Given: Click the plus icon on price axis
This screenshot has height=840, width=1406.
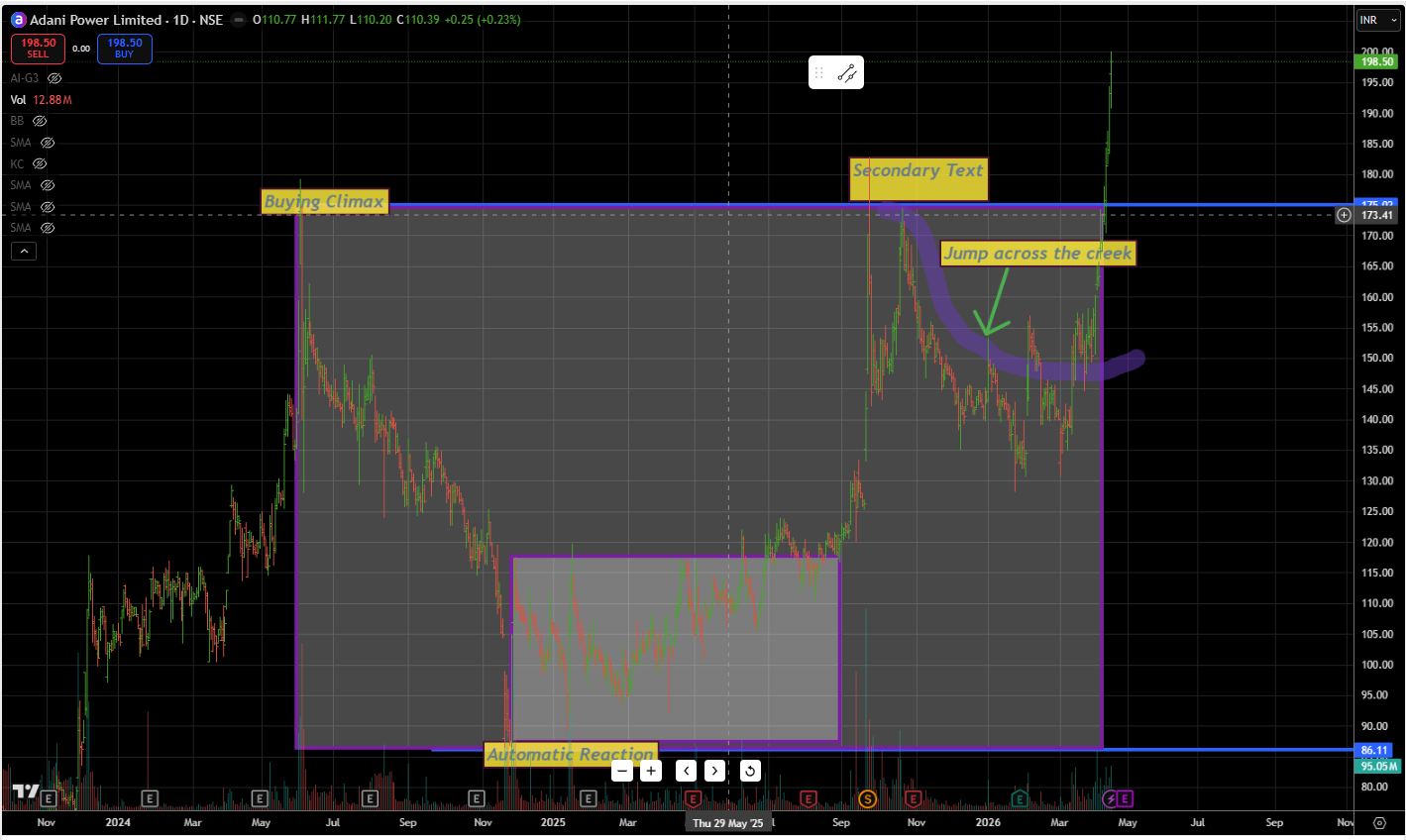Looking at the screenshot, I should (1344, 215).
